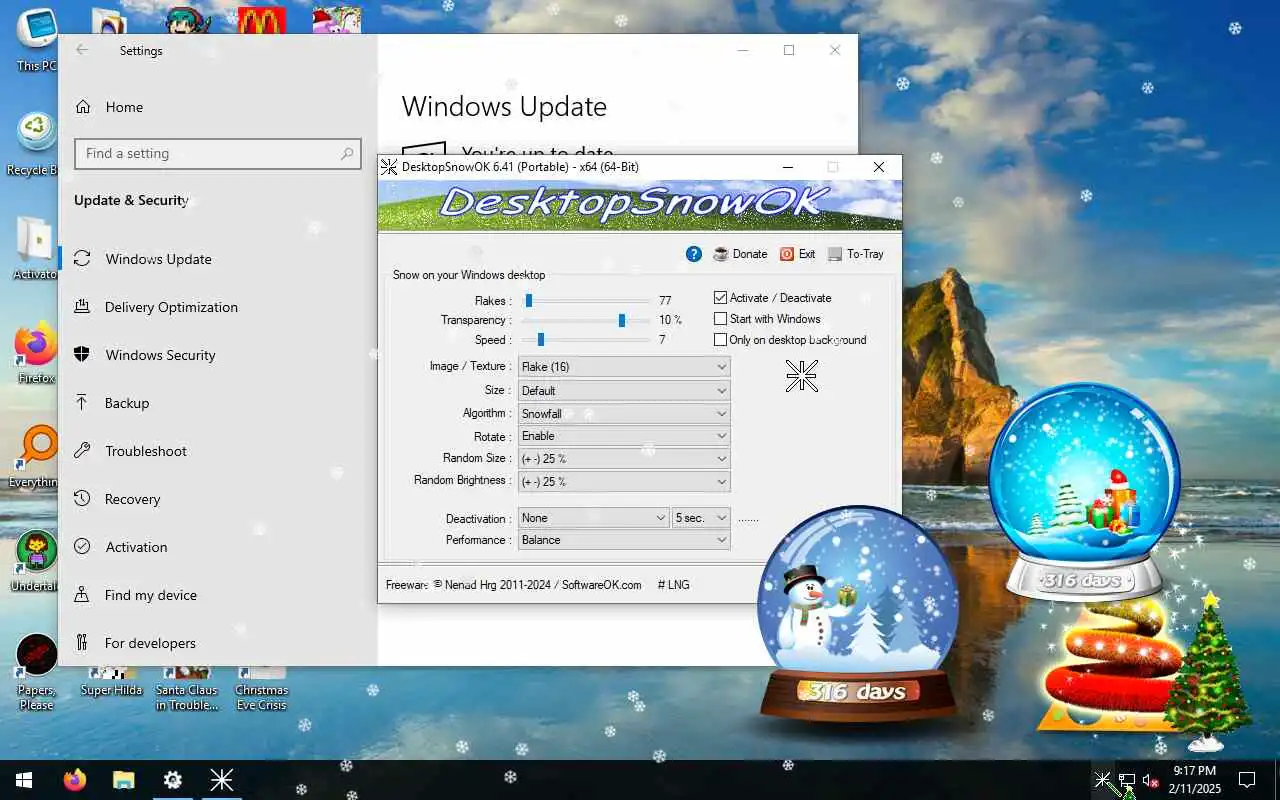Toggle the Activate / Deactivate checkbox

(x=720, y=298)
